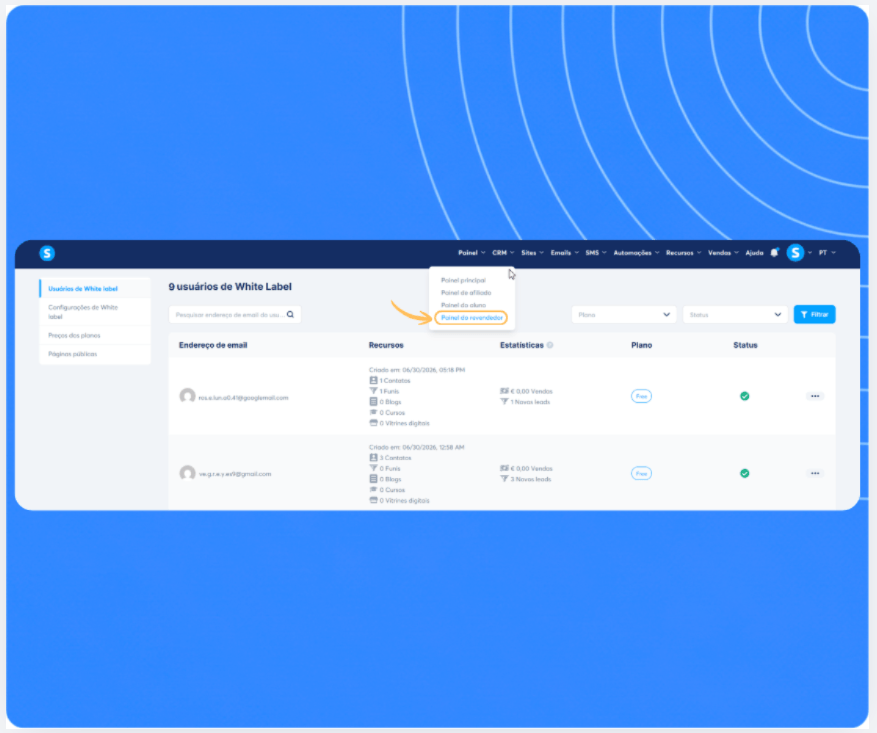Open the Painel dropdown menu
The image size is (877, 733).
471,253
